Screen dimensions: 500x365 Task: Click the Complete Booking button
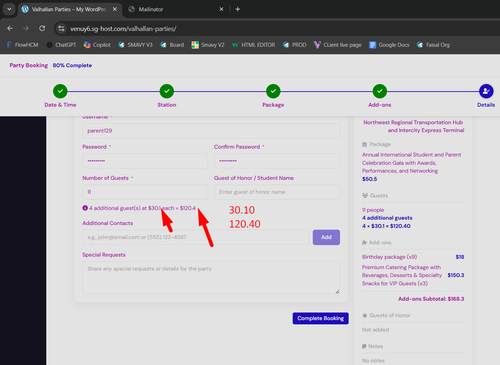pos(321,318)
